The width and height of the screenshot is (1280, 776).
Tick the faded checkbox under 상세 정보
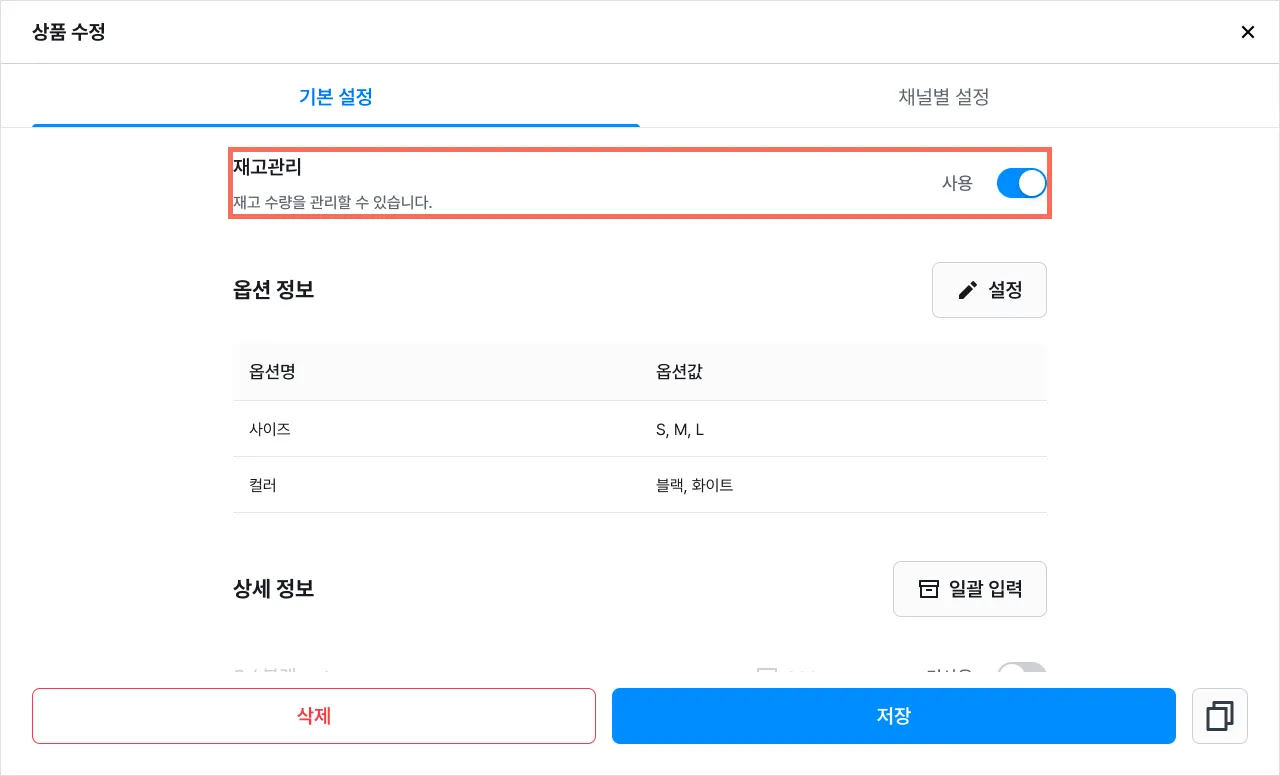point(767,673)
